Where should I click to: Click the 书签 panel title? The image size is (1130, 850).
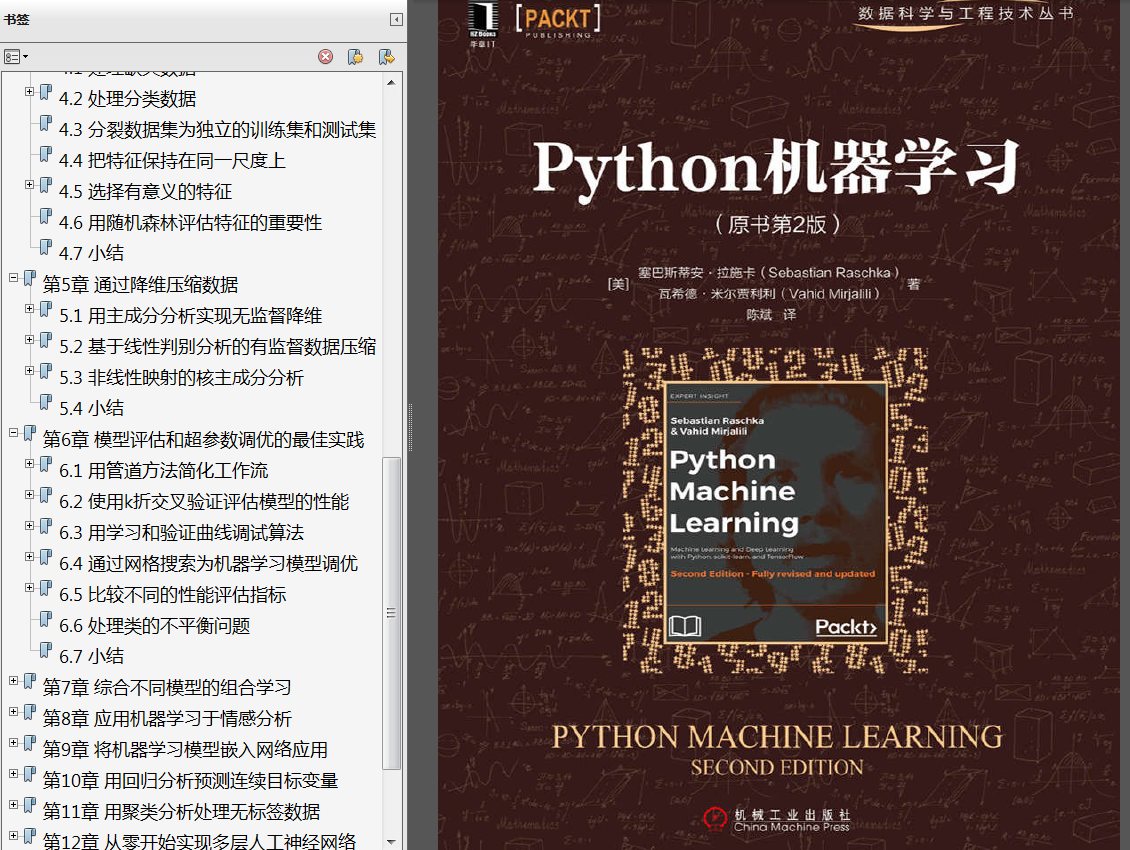pyautogui.click(x=17, y=19)
